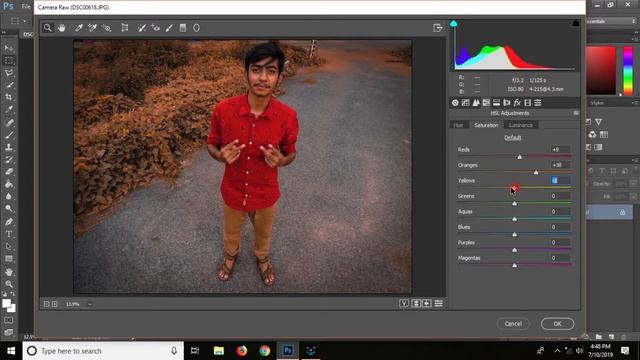Switch to the Saturation tab
The height and width of the screenshot is (360, 640).
pyautogui.click(x=486, y=125)
